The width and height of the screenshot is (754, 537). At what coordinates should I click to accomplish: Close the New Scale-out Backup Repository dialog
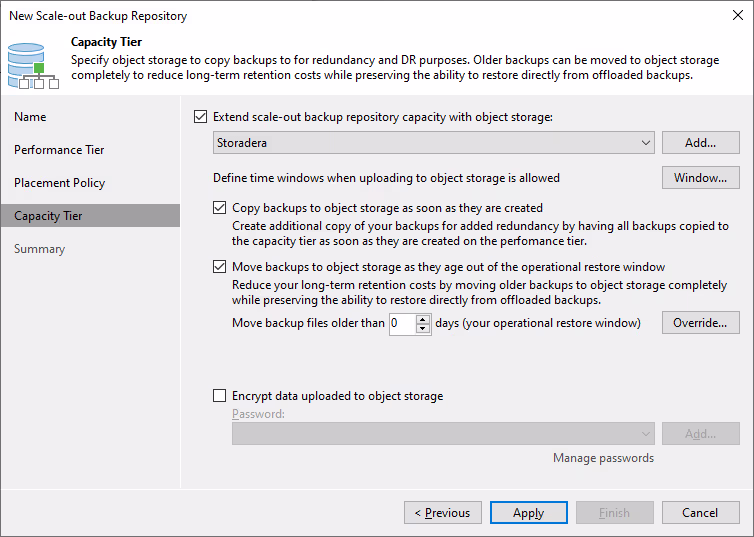pyautogui.click(x=736, y=16)
